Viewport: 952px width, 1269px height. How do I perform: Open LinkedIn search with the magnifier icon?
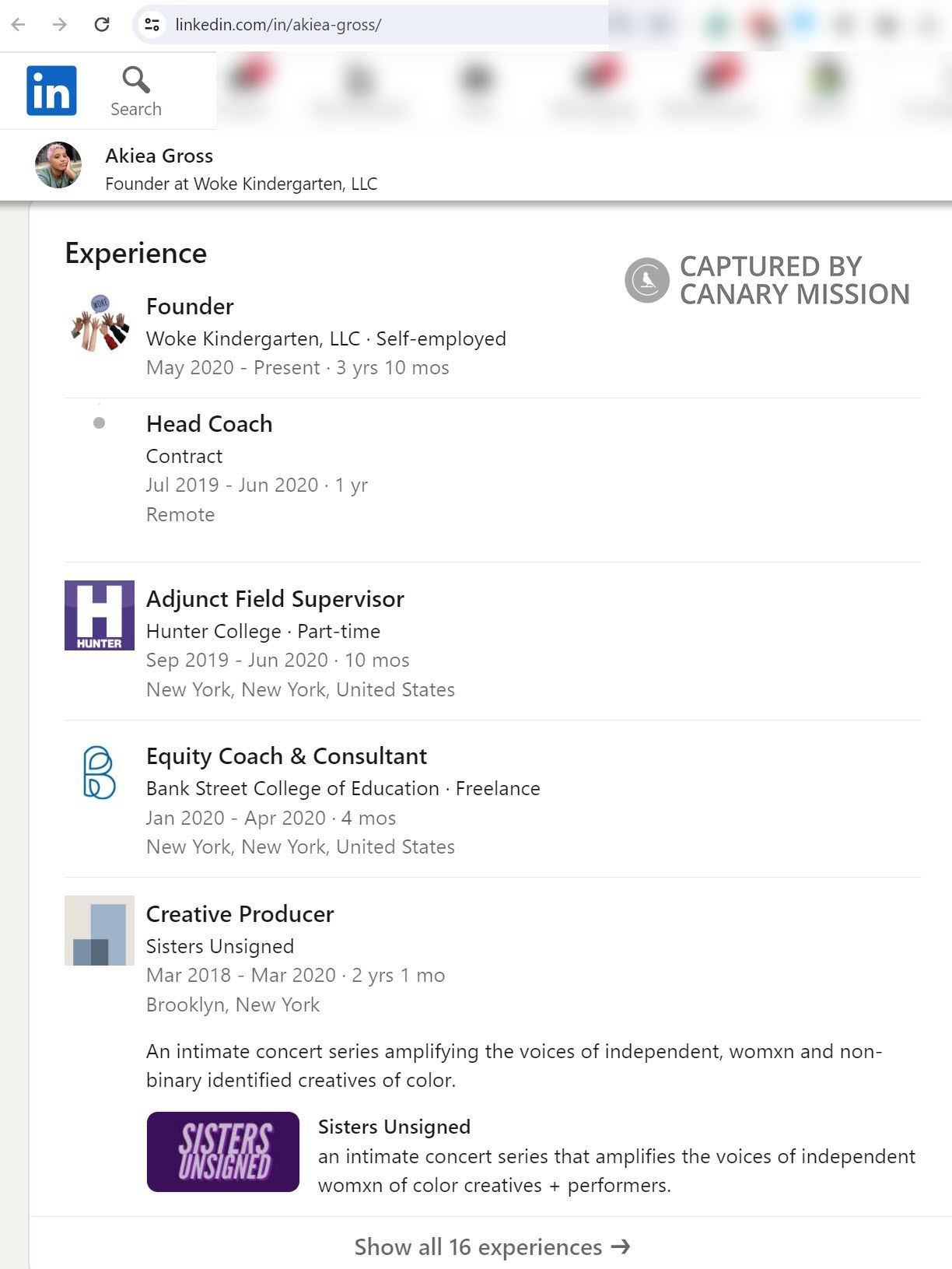click(136, 80)
